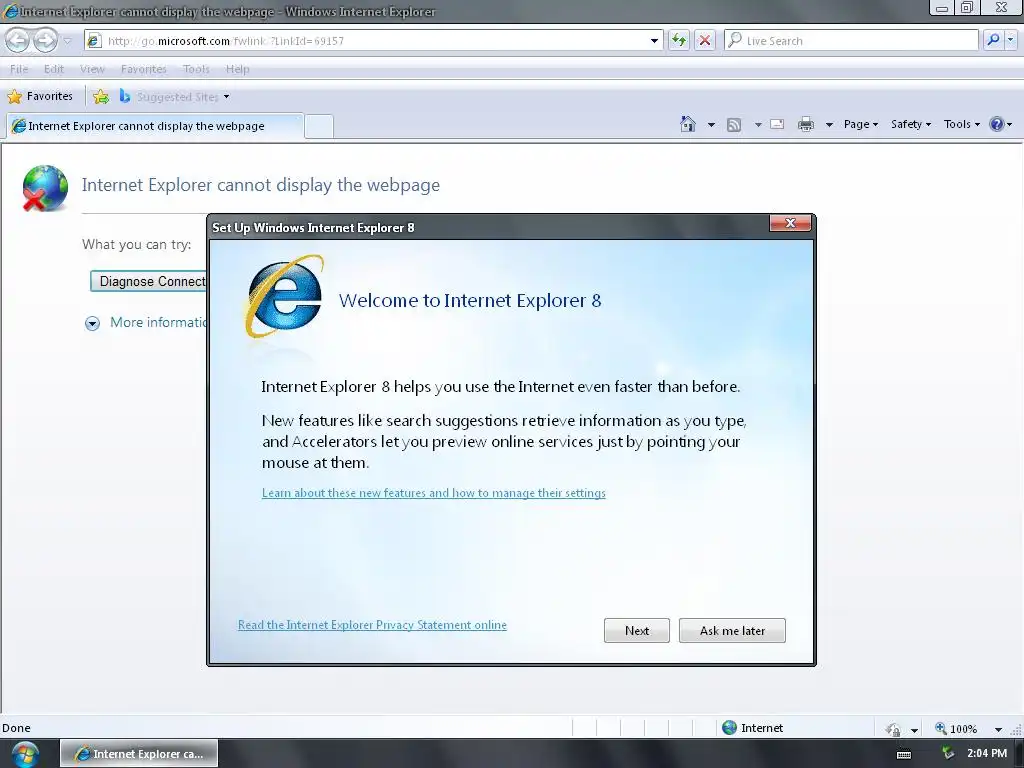
Task: Click the Internet security zone indicator
Action: pyautogui.click(x=752, y=728)
